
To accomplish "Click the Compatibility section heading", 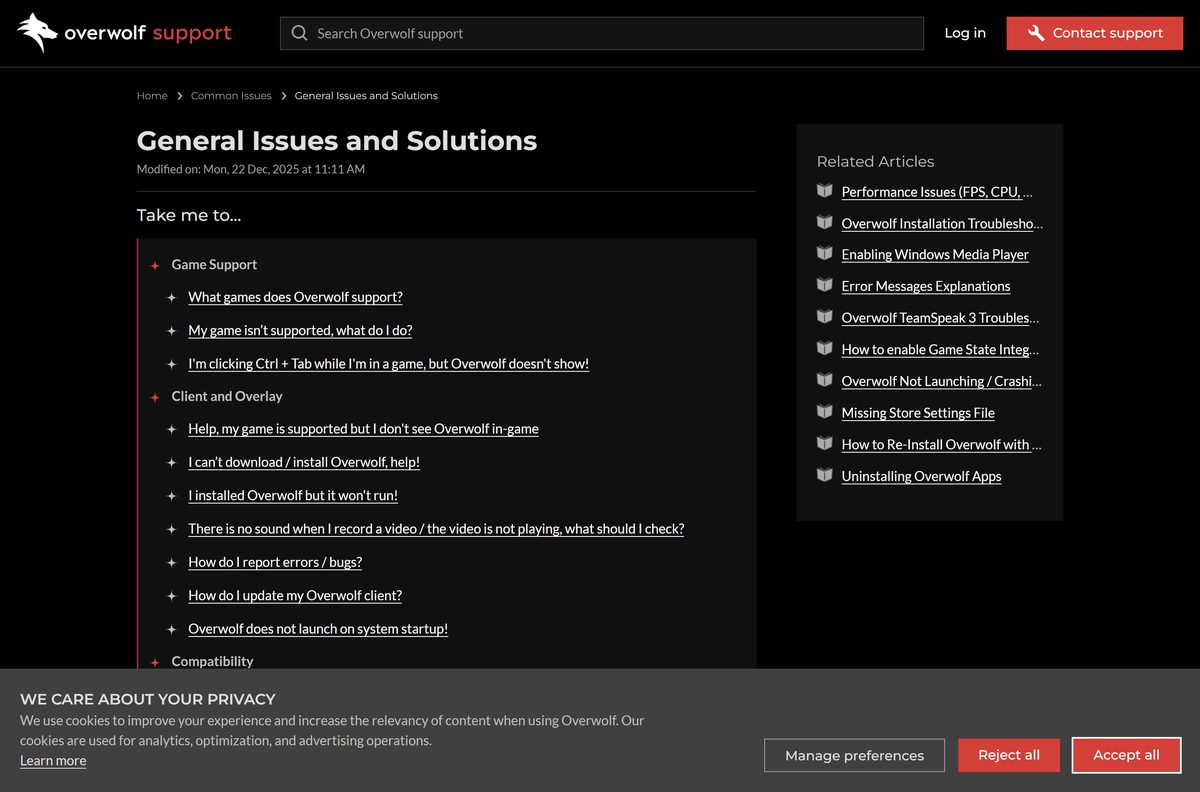I will 212,661.
